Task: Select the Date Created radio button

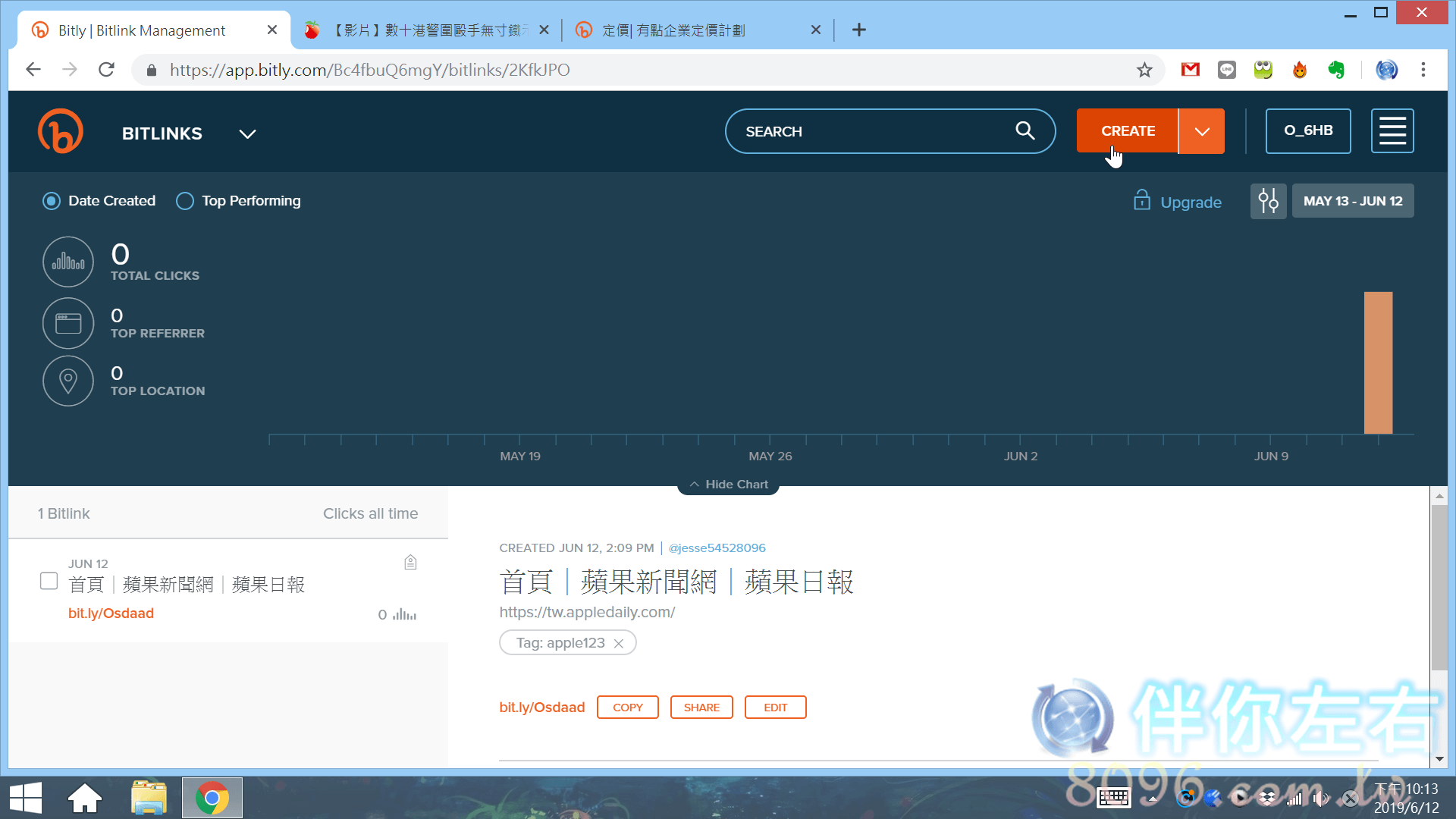Action: tap(52, 201)
